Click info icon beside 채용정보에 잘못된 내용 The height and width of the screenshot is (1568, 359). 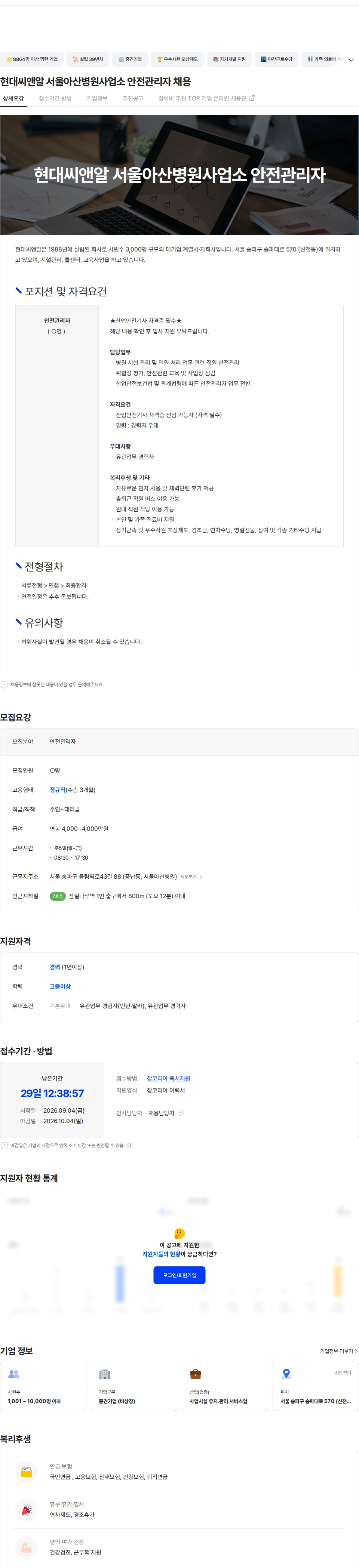[x=5, y=684]
